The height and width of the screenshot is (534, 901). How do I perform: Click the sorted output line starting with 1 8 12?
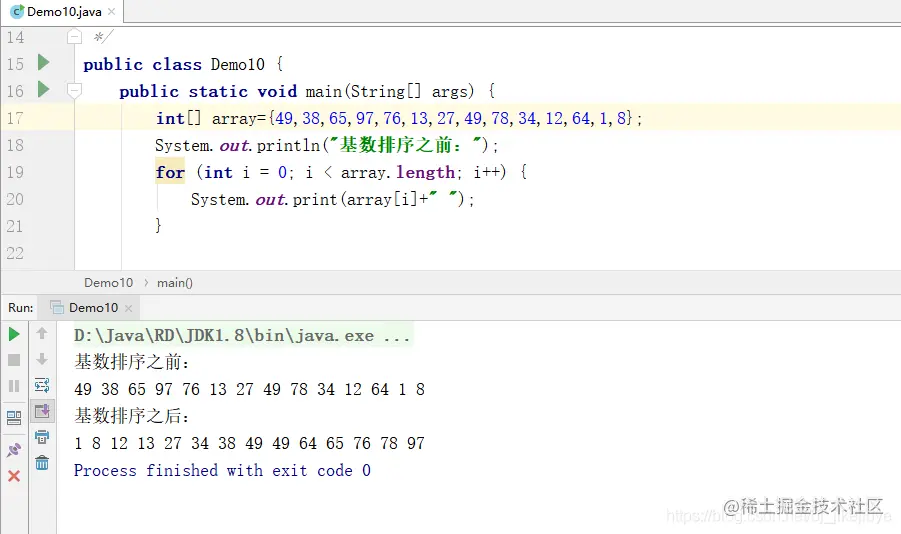[249, 443]
